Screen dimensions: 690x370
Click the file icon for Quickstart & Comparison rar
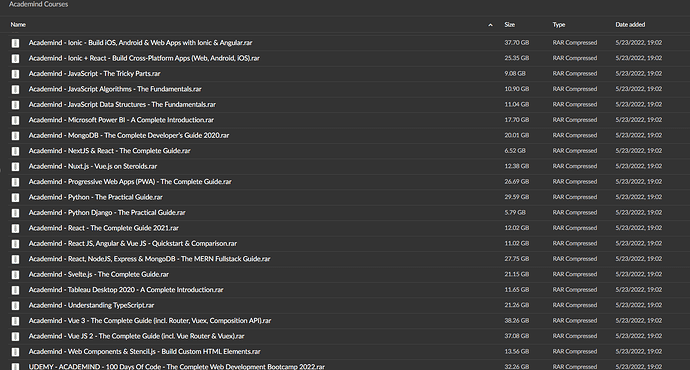15,244
